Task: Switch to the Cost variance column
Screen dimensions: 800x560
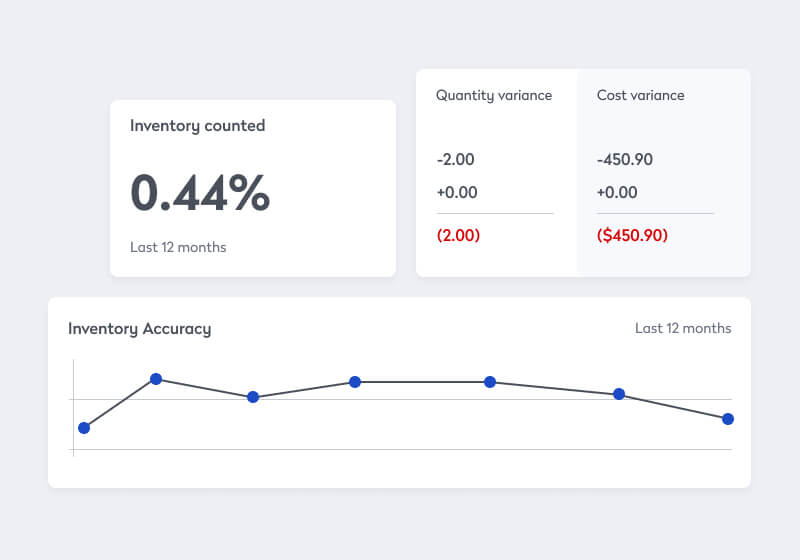Action: pyautogui.click(x=640, y=96)
